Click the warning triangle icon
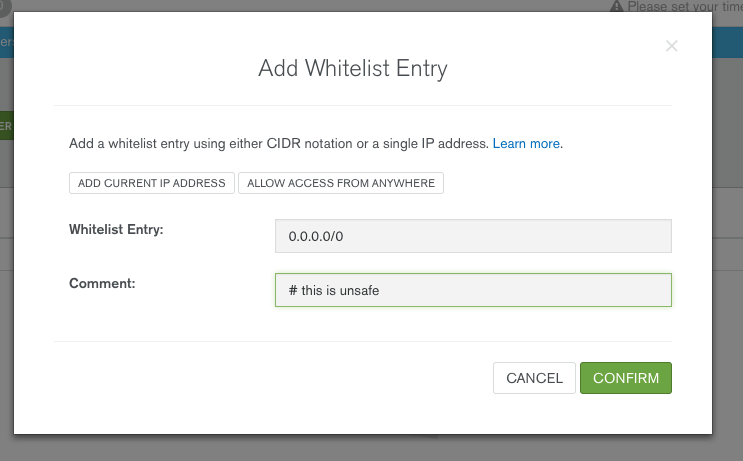The height and width of the screenshot is (461, 743). tap(616, 6)
